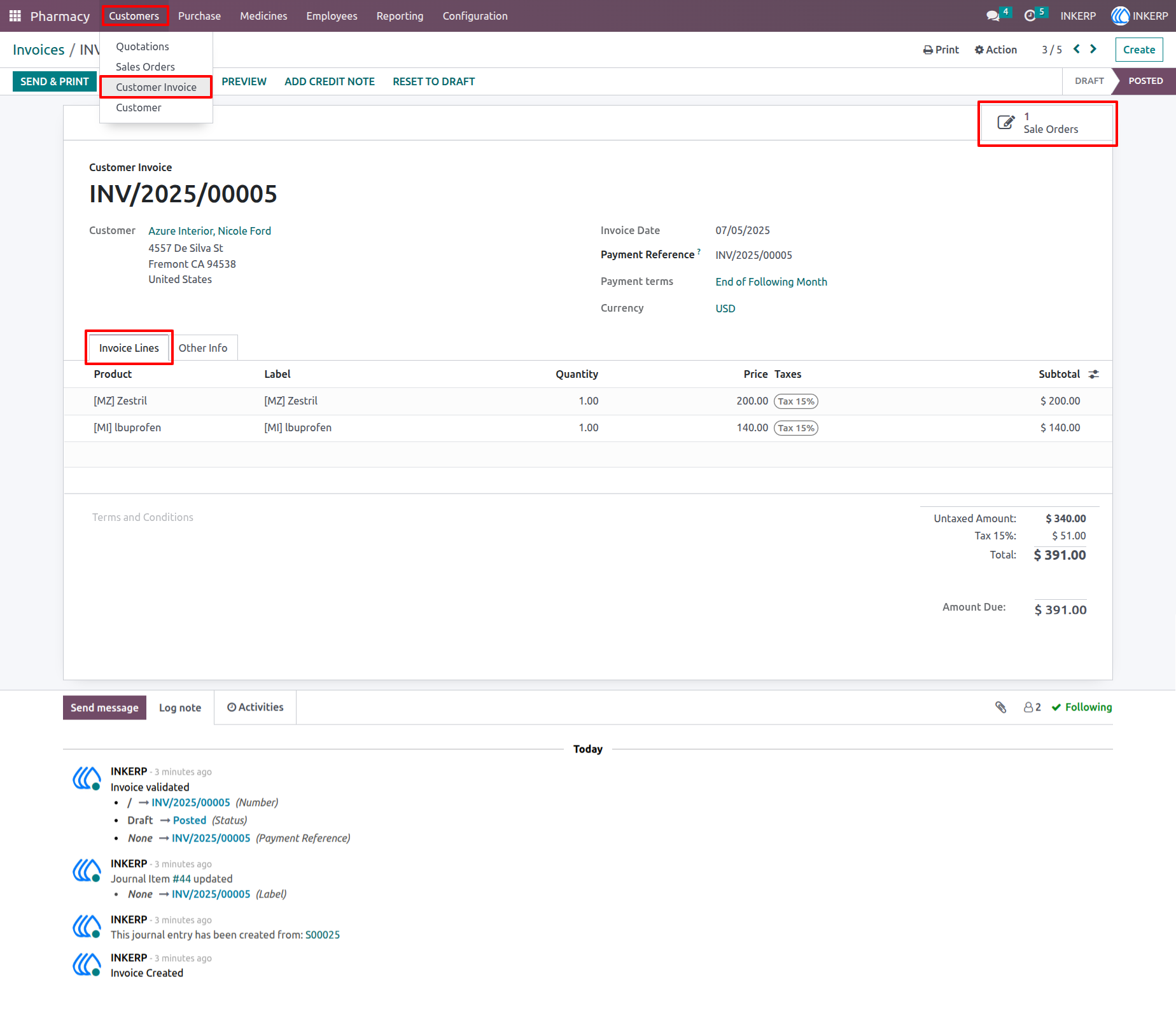Click avatar of Invoice Created message
1176x1026 pixels.
click(87, 964)
